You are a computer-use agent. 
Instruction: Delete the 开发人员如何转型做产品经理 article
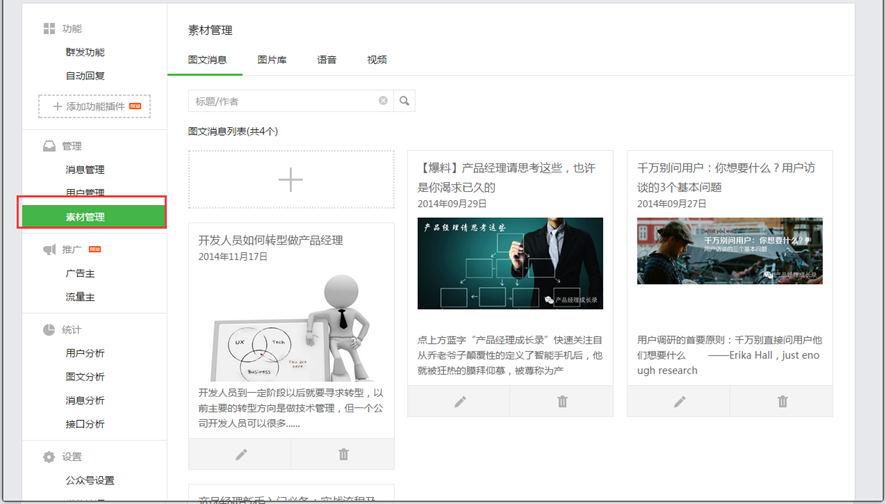(x=343, y=454)
